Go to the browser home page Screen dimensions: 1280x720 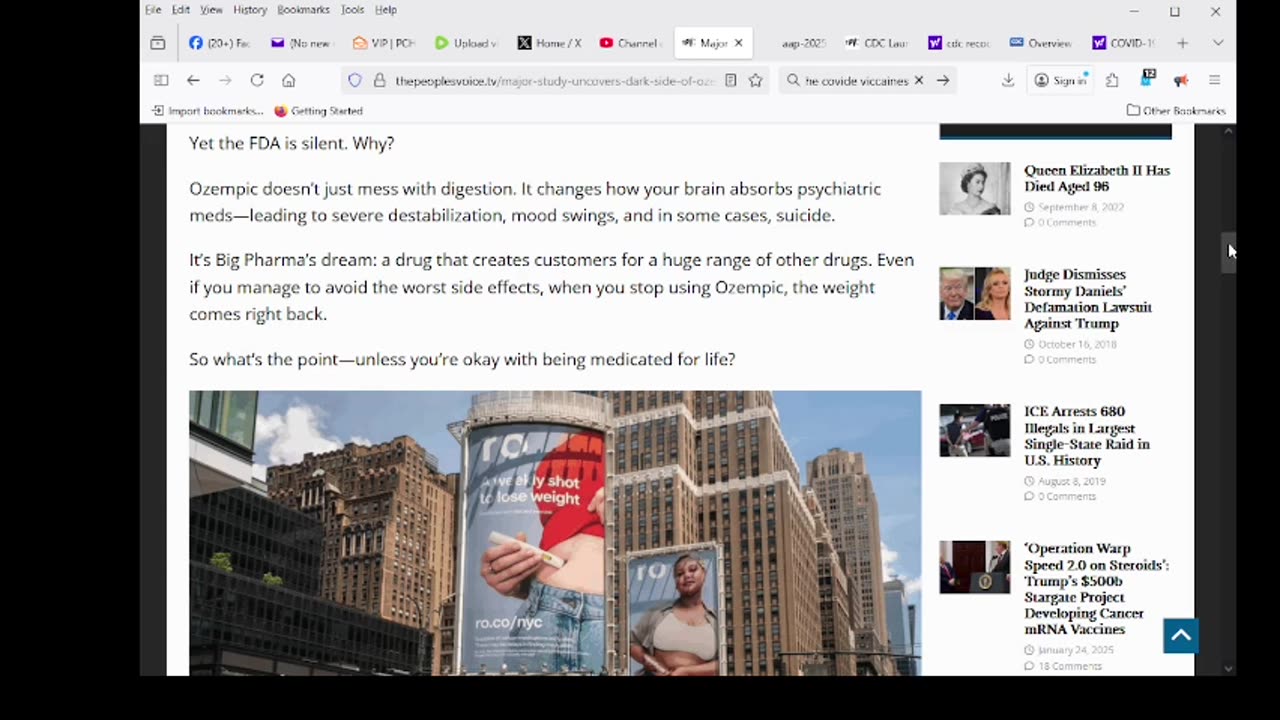click(289, 80)
